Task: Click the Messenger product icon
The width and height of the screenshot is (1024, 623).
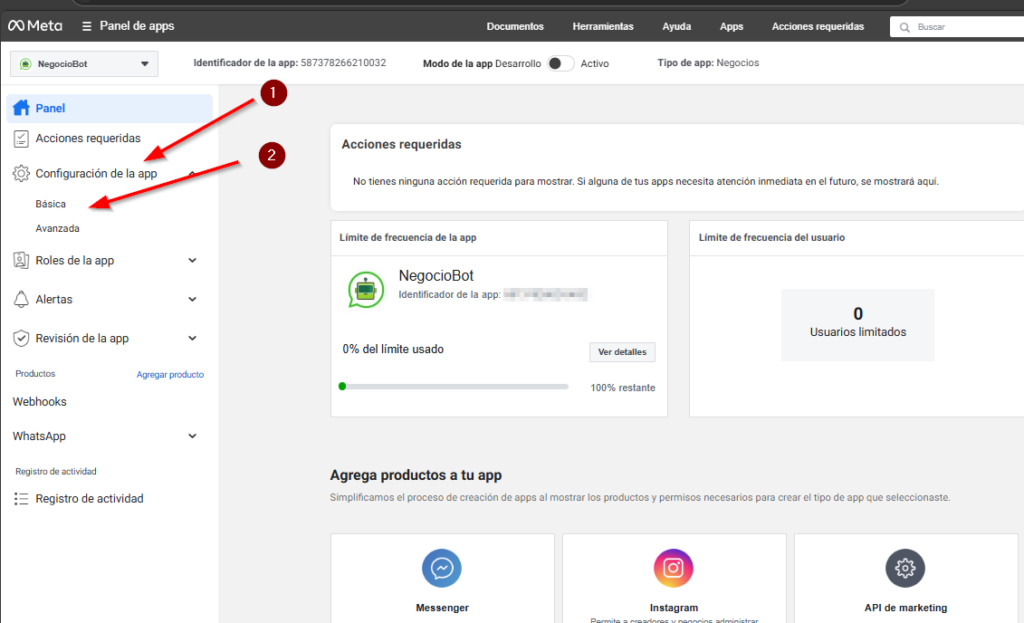Action: [441, 568]
